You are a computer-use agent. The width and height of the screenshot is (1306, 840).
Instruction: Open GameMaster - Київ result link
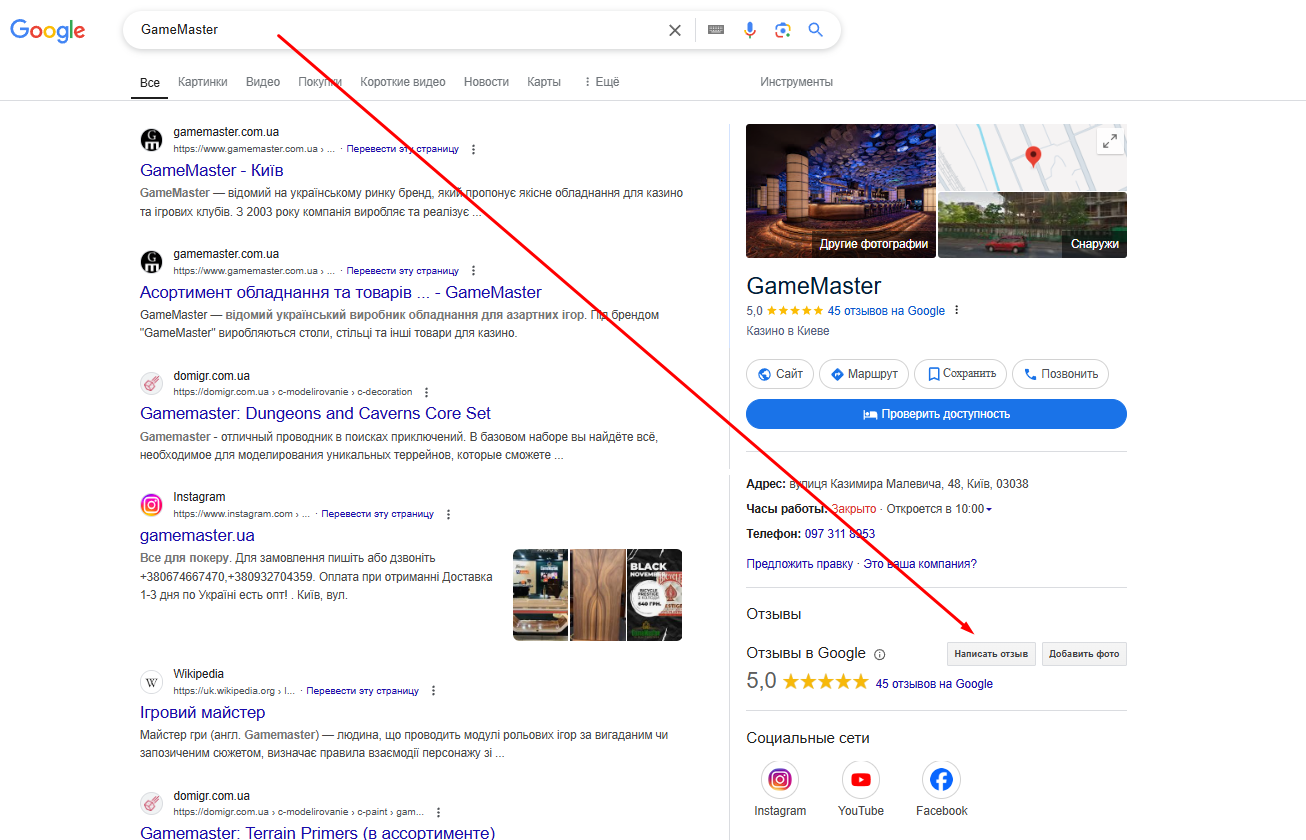click(212, 170)
